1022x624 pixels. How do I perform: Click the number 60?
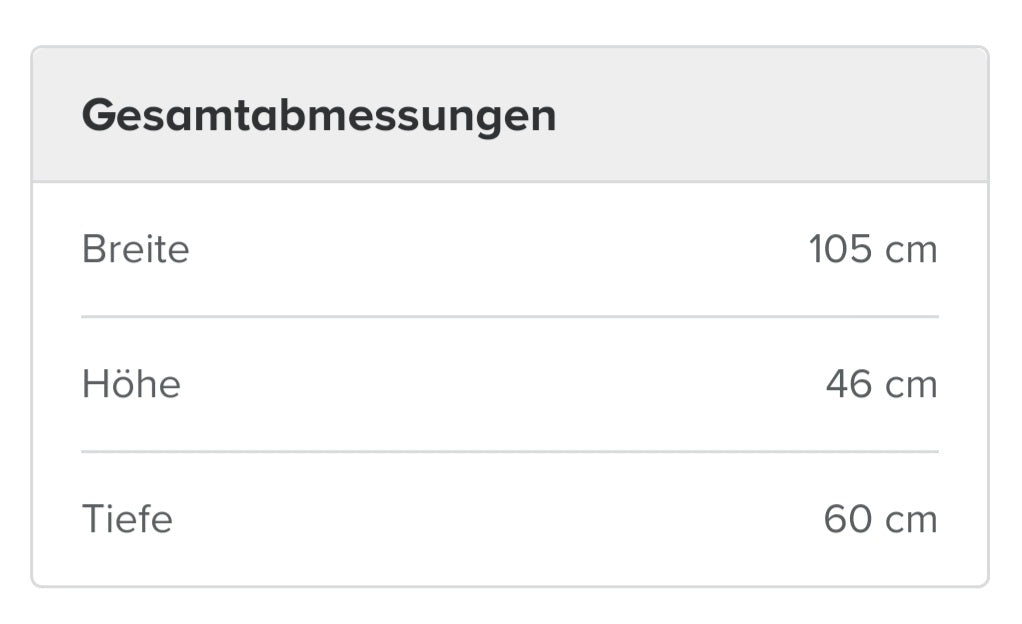848,519
